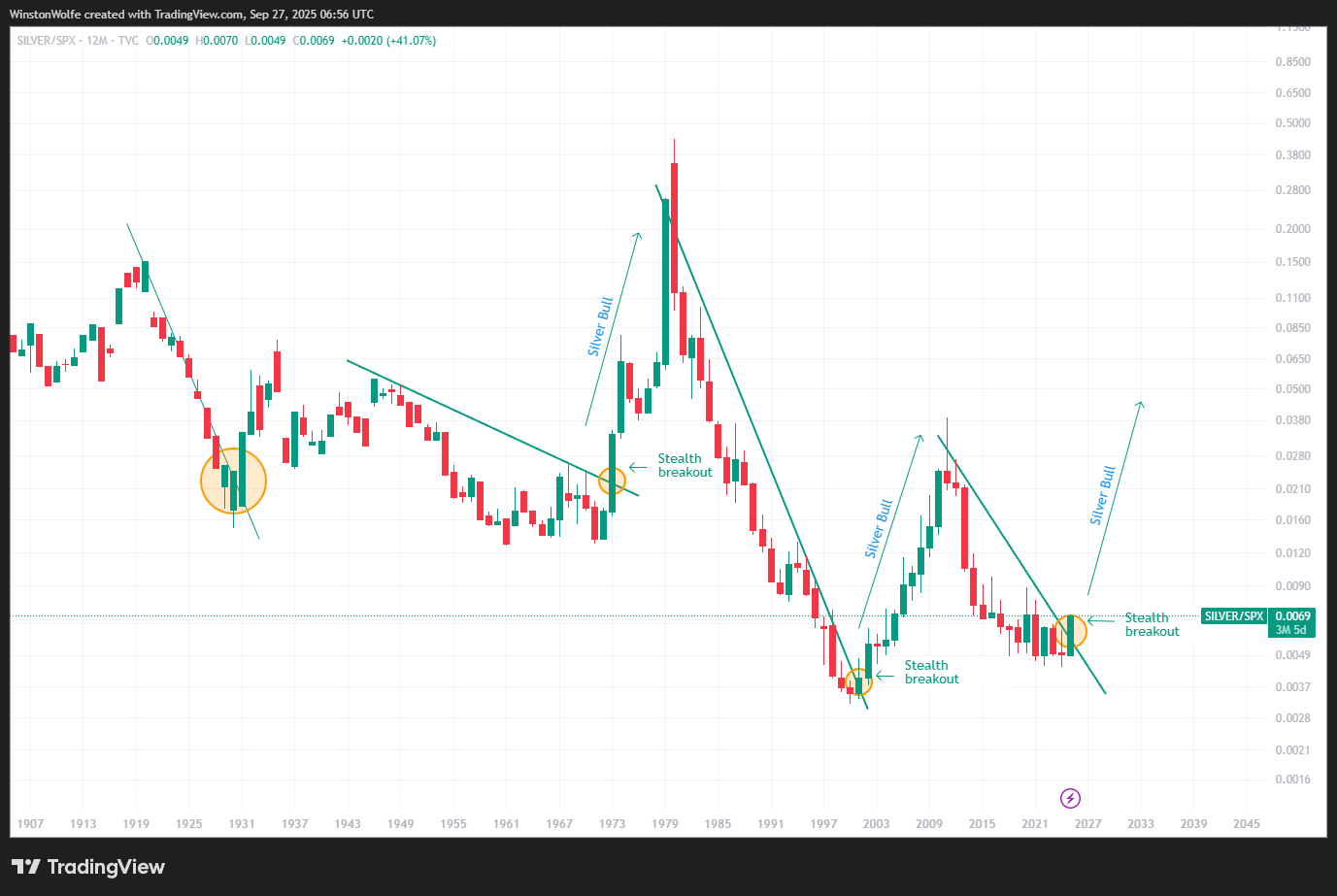Viewport: 1337px width, 896px height.
Task: Click the high value H0.0070
Action: 217,41
